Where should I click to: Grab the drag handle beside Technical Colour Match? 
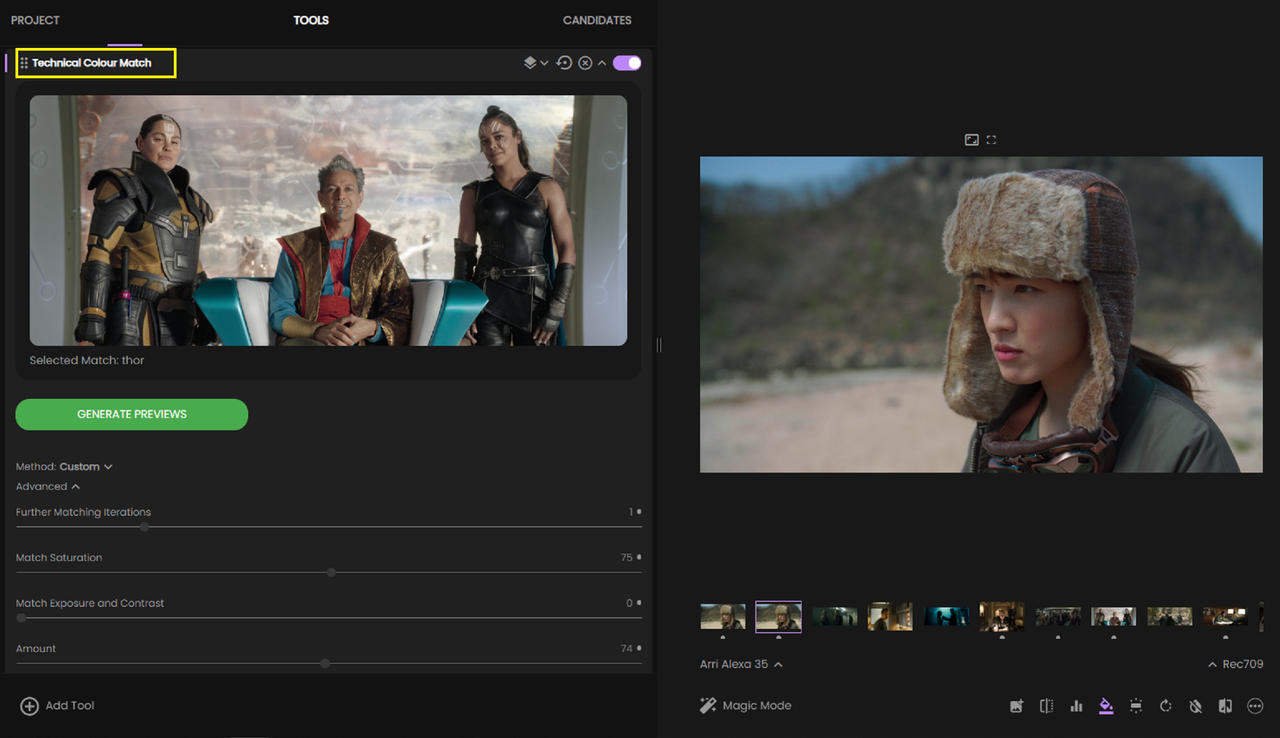[24, 63]
